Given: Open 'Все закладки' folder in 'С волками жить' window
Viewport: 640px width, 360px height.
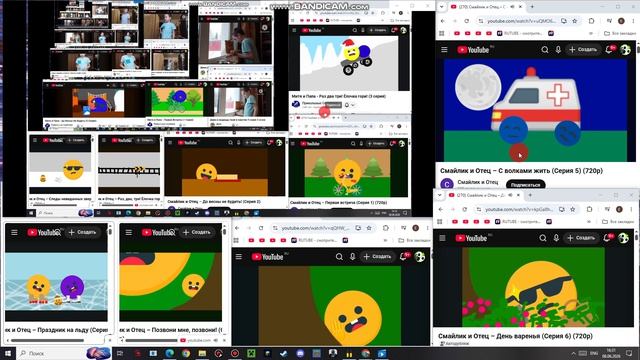Looking at the screenshot, I should pos(620,33).
